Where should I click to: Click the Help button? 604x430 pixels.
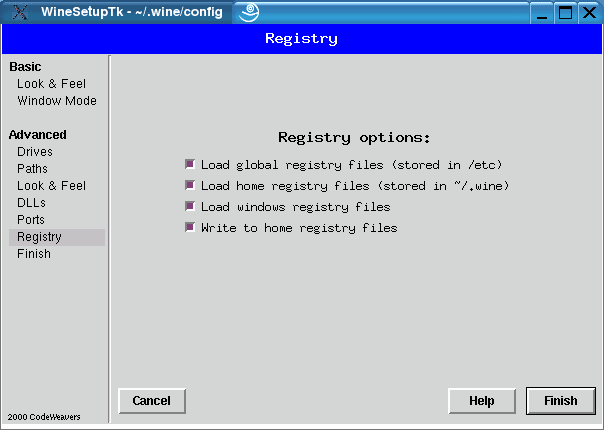click(482, 401)
